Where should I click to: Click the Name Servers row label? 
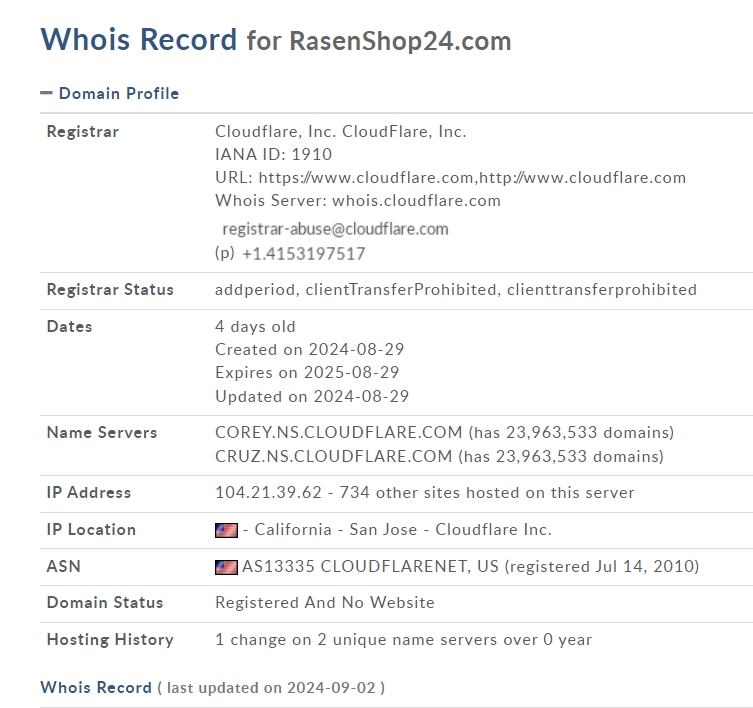coord(102,432)
